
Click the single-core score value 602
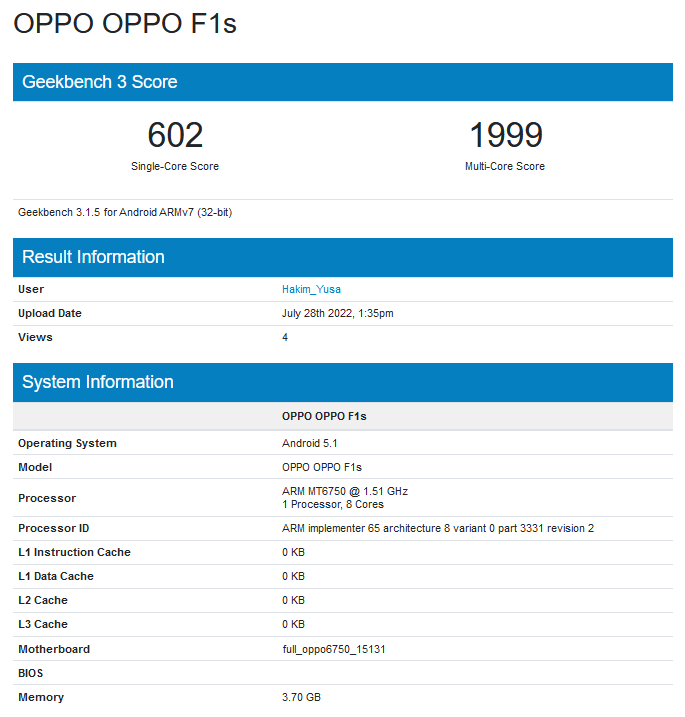(175, 135)
